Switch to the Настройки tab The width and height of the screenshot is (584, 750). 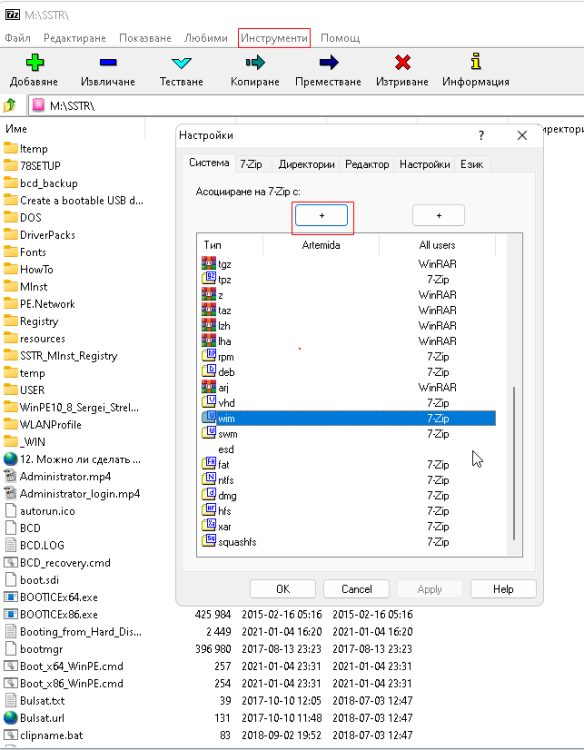pyautogui.click(x=425, y=164)
